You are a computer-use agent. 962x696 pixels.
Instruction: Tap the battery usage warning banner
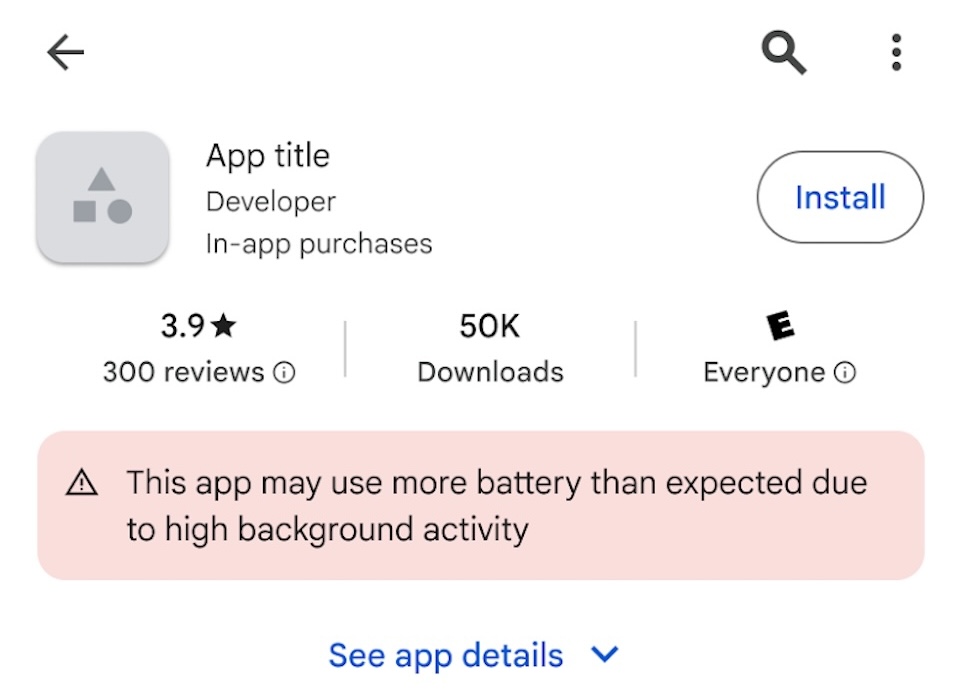coord(480,505)
